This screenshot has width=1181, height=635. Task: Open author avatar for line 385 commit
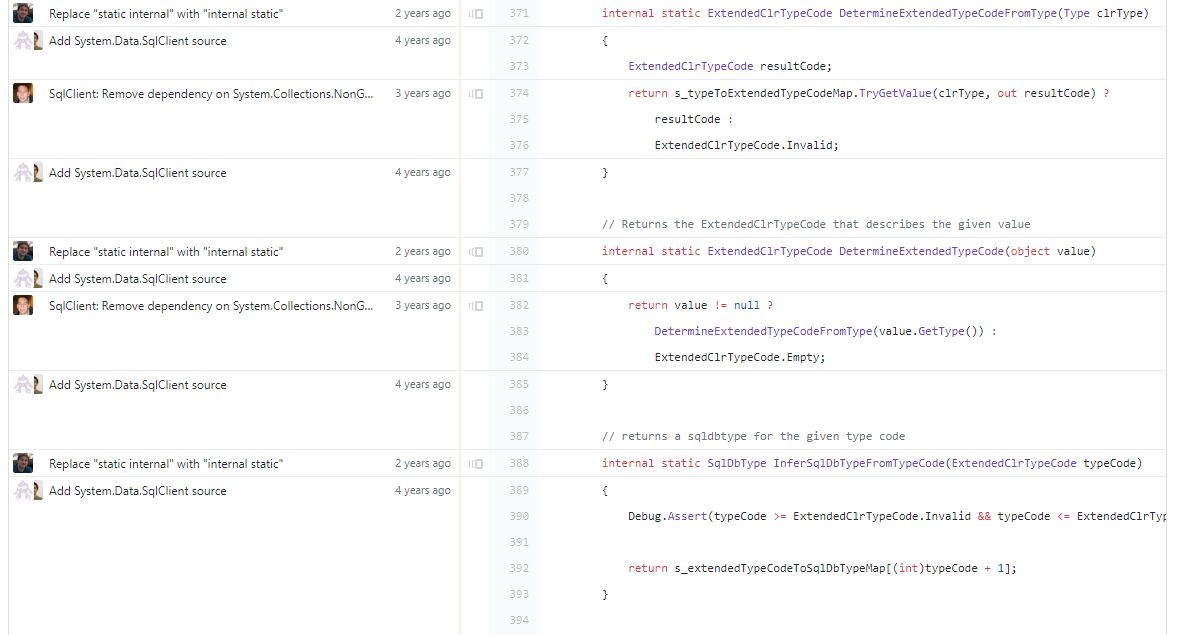(28, 384)
